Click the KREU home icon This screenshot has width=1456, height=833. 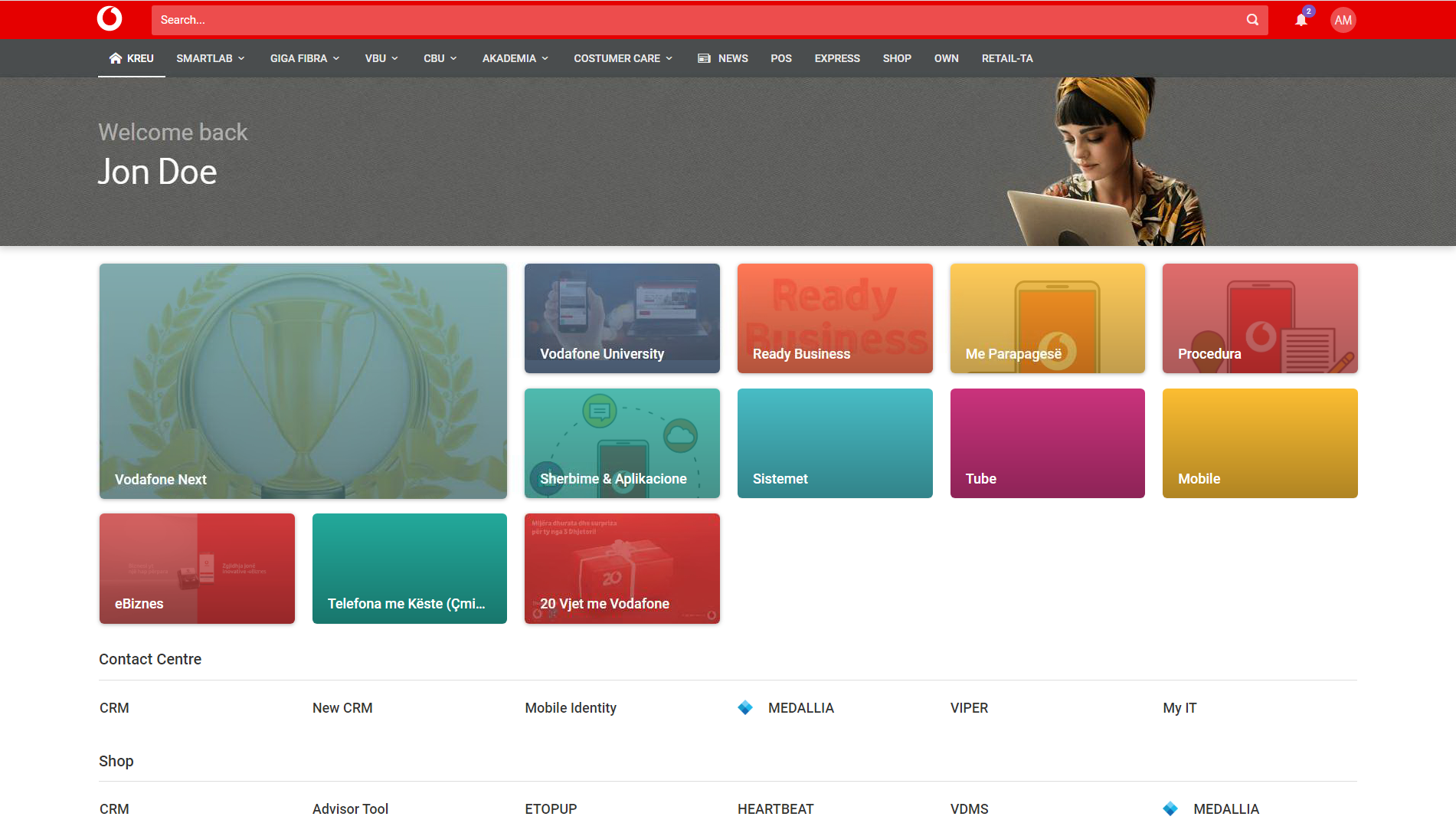click(x=116, y=58)
